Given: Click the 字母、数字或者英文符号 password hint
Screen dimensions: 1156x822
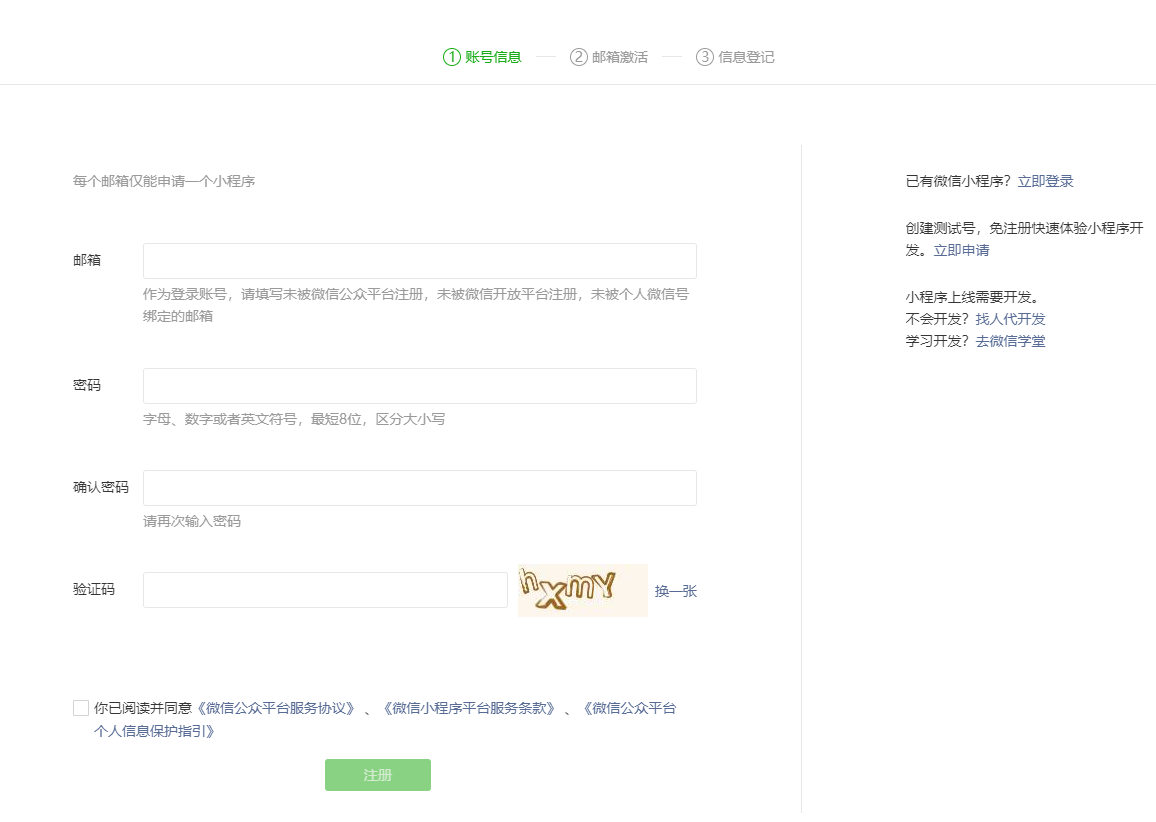Looking at the screenshot, I should [x=294, y=419].
